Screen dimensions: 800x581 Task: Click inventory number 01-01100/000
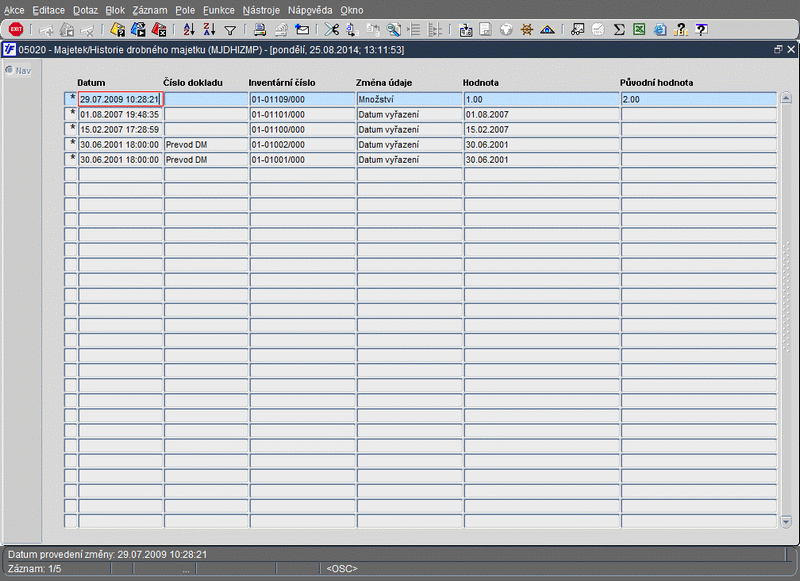click(302, 129)
